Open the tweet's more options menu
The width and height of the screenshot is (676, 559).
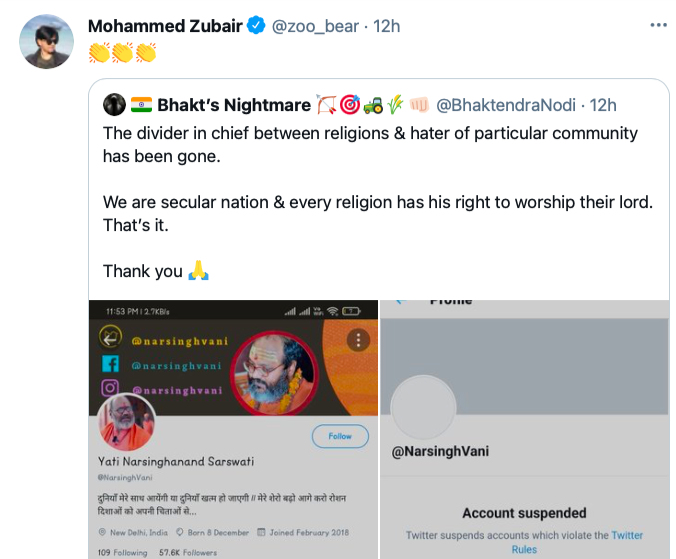point(657,26)
